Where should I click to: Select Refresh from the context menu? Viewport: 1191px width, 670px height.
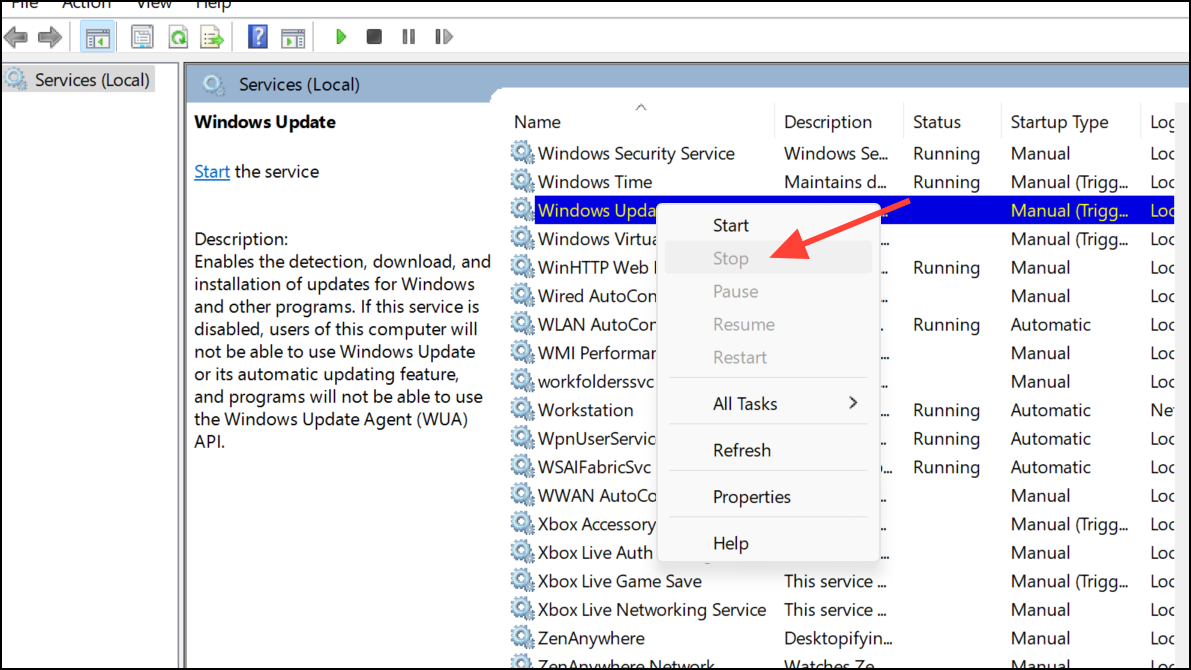point(742,450)
